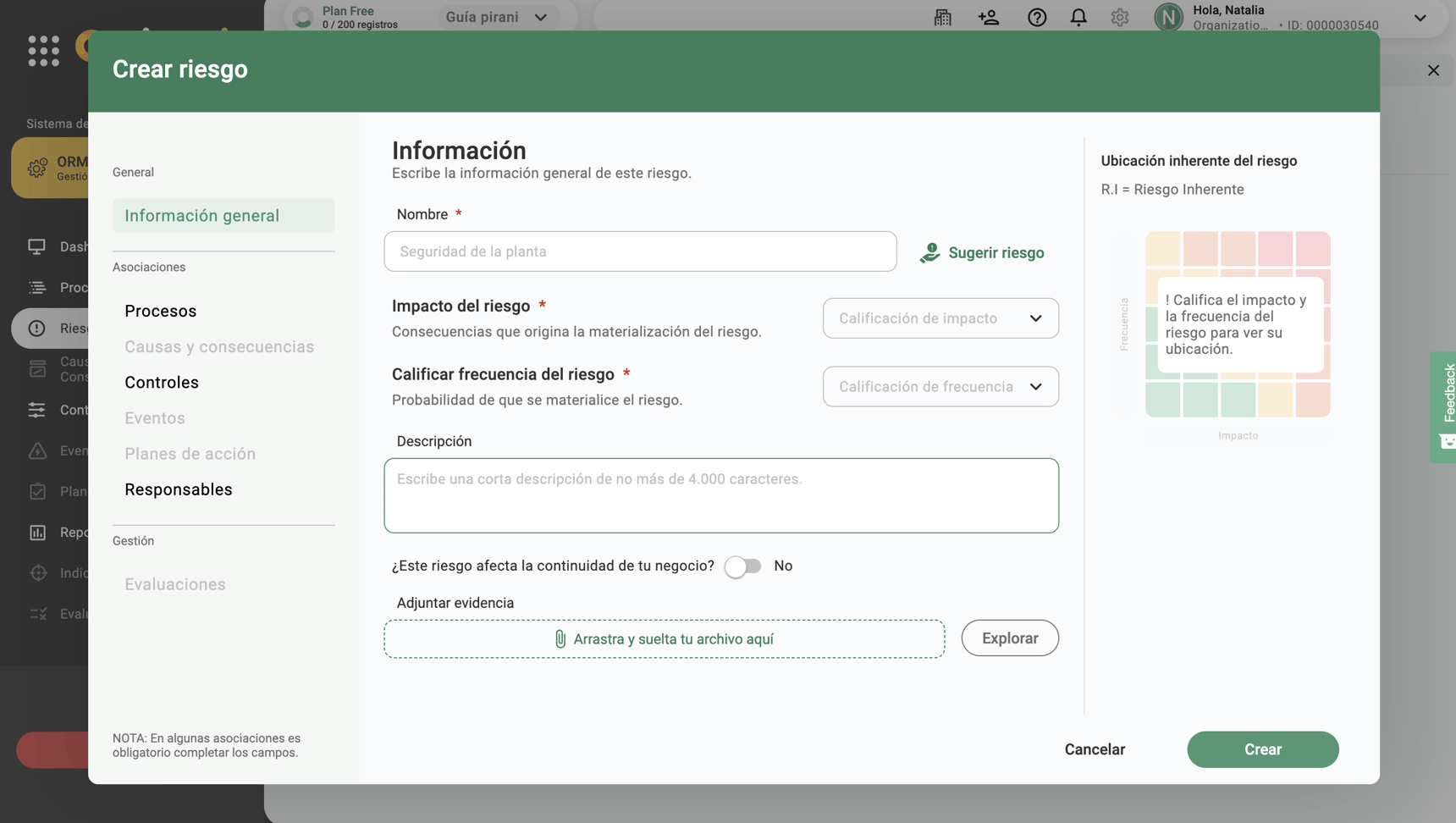This screenshot has width=1456, height=823.
Task: Click the organization building icon
Action: [x=941, y=17]
